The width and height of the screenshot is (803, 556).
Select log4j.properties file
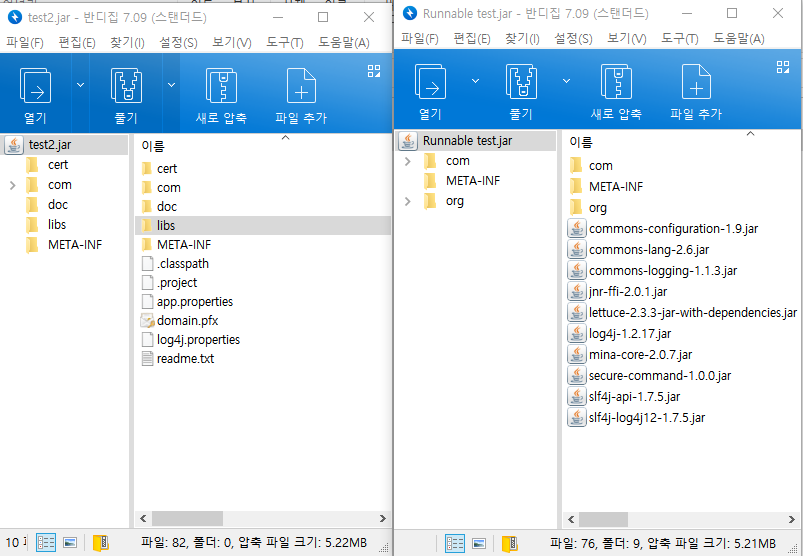[x=191, y=340]
